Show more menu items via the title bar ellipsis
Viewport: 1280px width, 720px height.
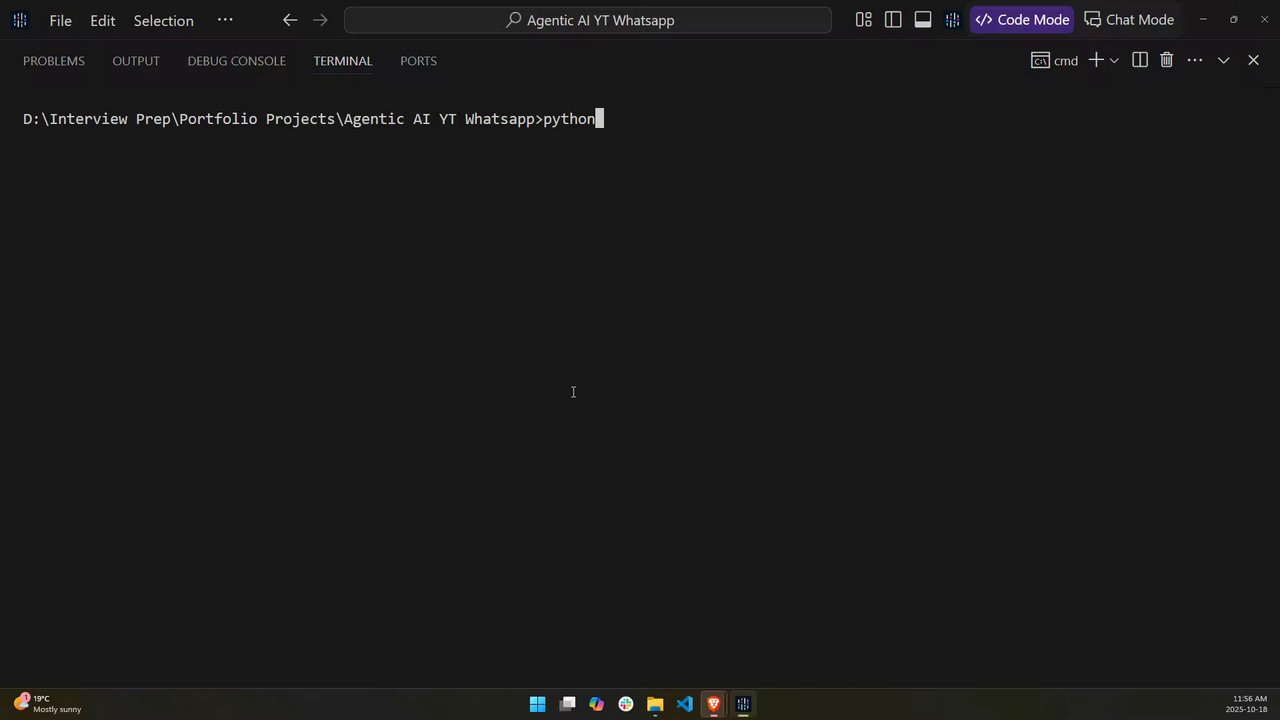[225, 20]
